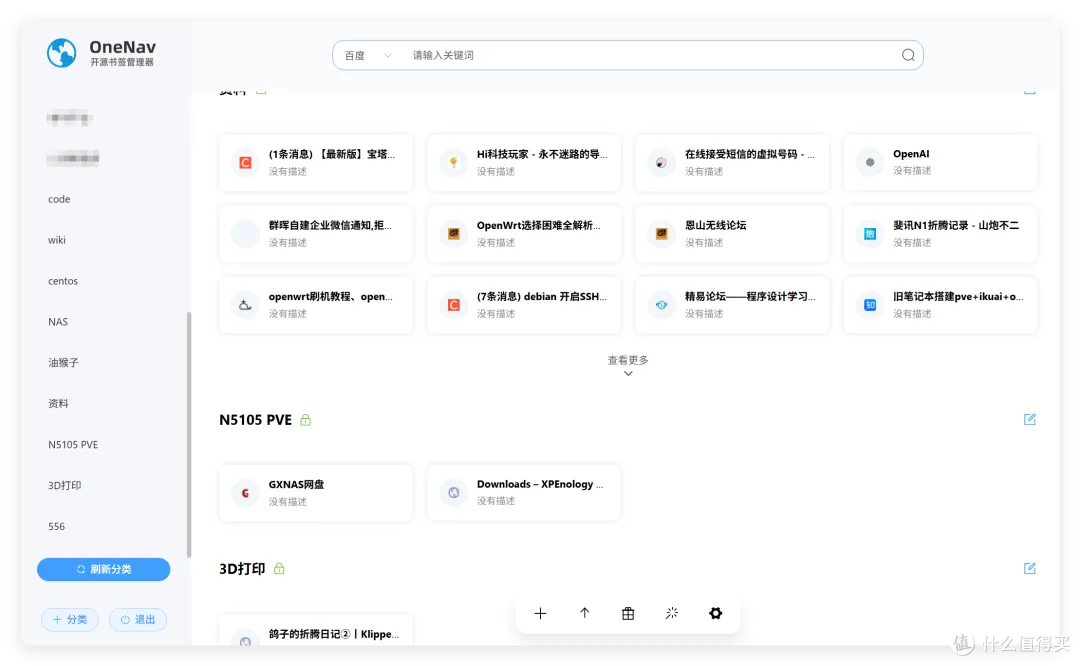Open the debian 开启SSH bookmark
Image resolution: width=1080 pixels, height=666 pixels.
[524, 305]
